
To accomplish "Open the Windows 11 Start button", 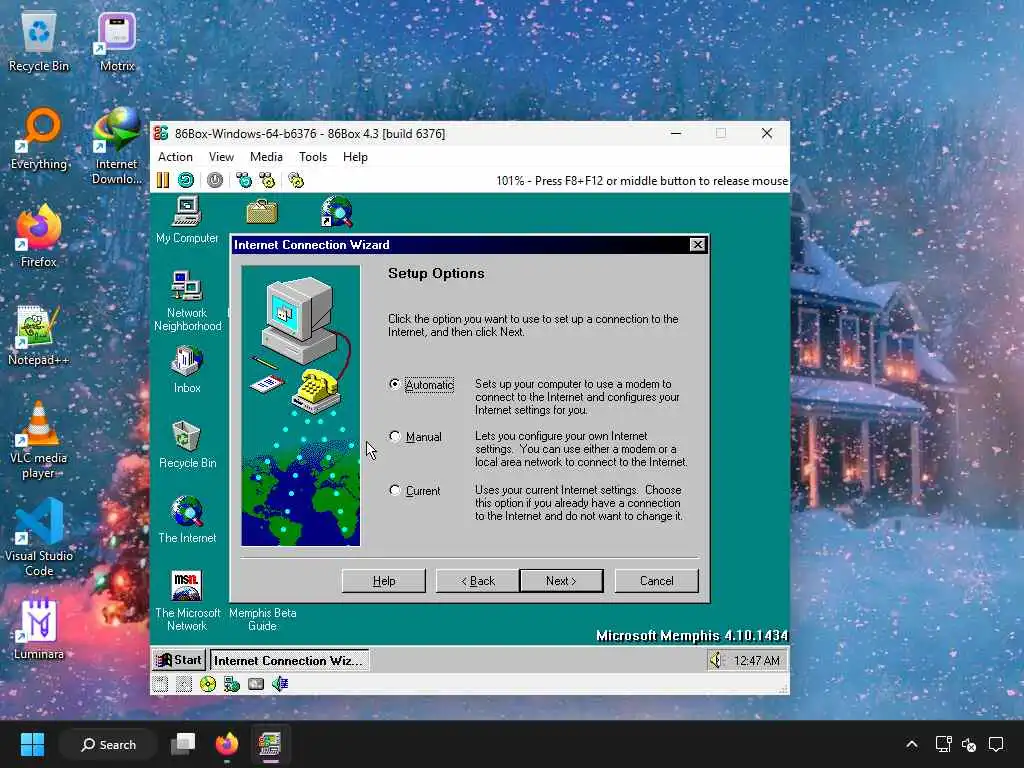I will point(32,744).
